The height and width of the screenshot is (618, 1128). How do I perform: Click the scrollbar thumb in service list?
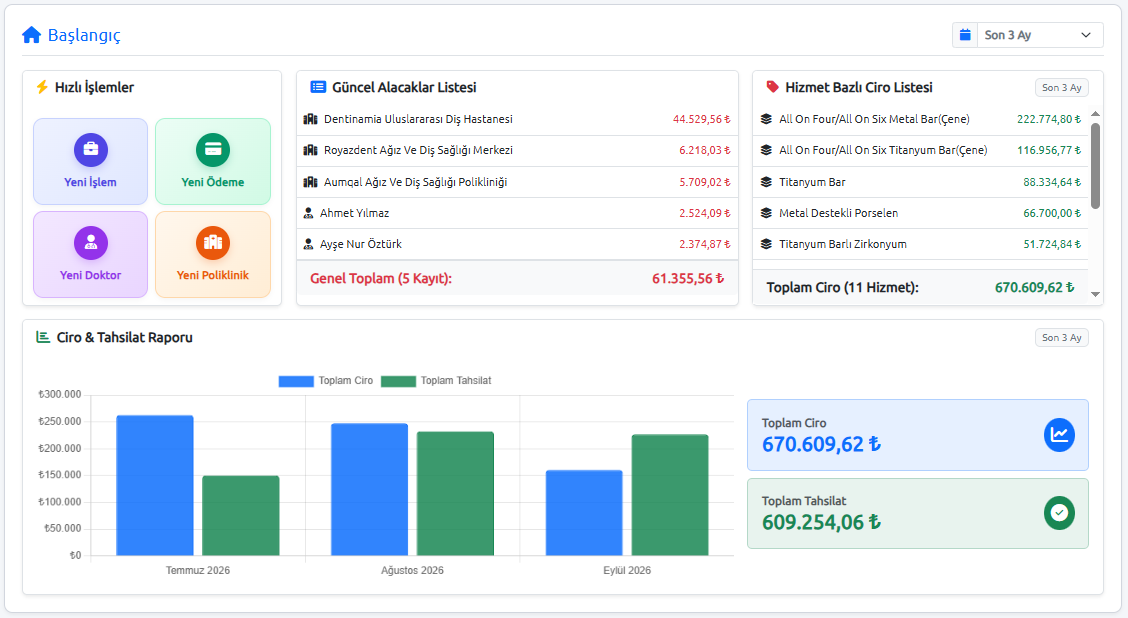[x=1095, y=165]
